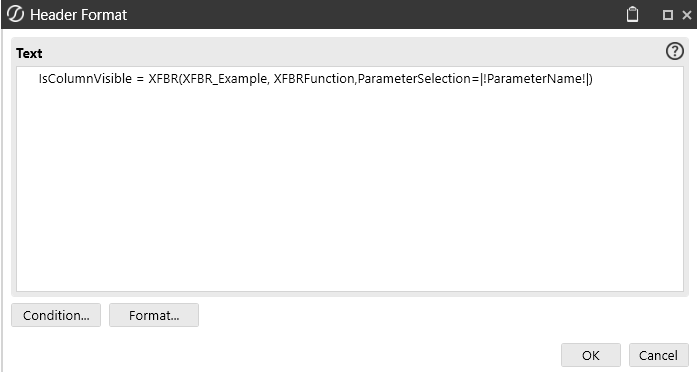The image size is (697, 372).
Task: Open the Condition... editor
Action: point(56,315)
